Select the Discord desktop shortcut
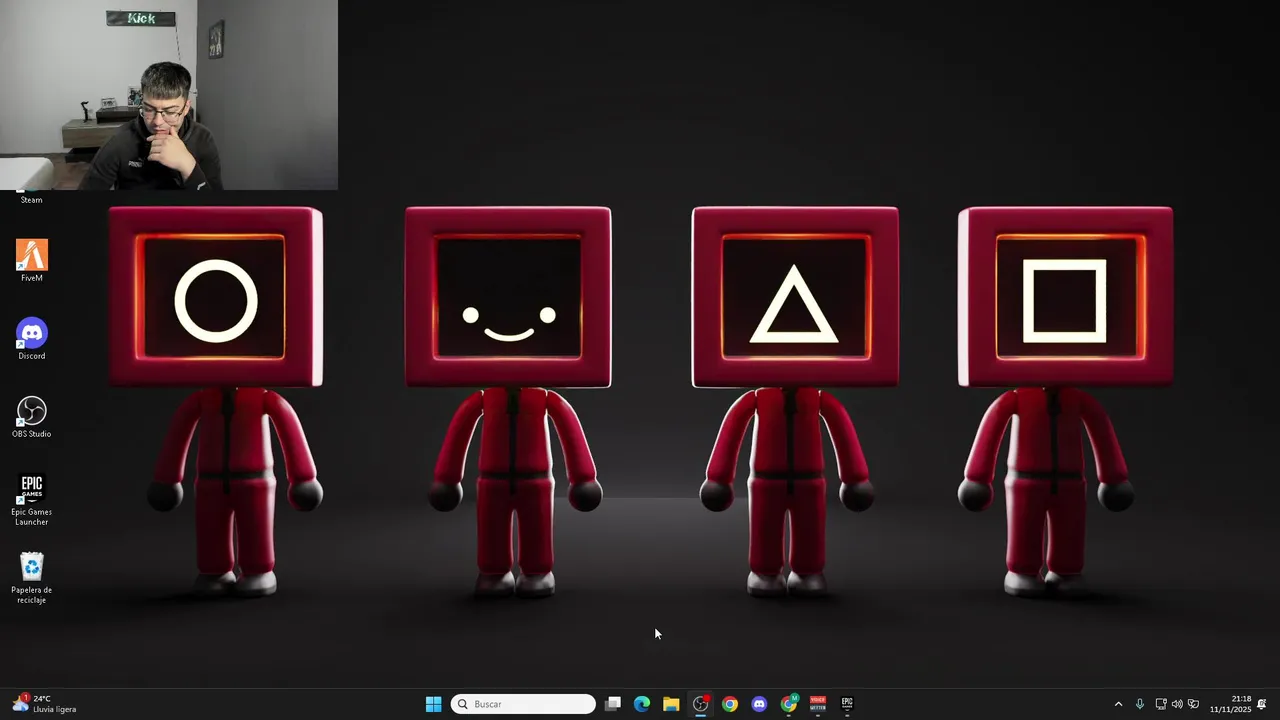Screen dimensions: 1280x720 coord(32,339)
